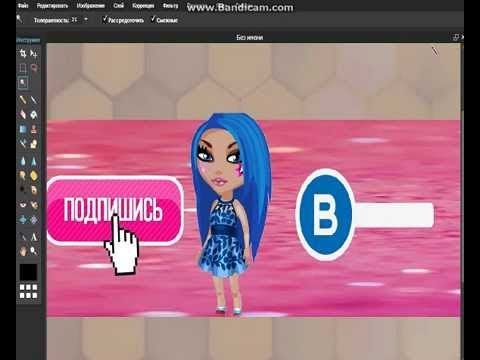480x360 pixels.
Task: Select the Sponge tool
Action: click(34, 175)
